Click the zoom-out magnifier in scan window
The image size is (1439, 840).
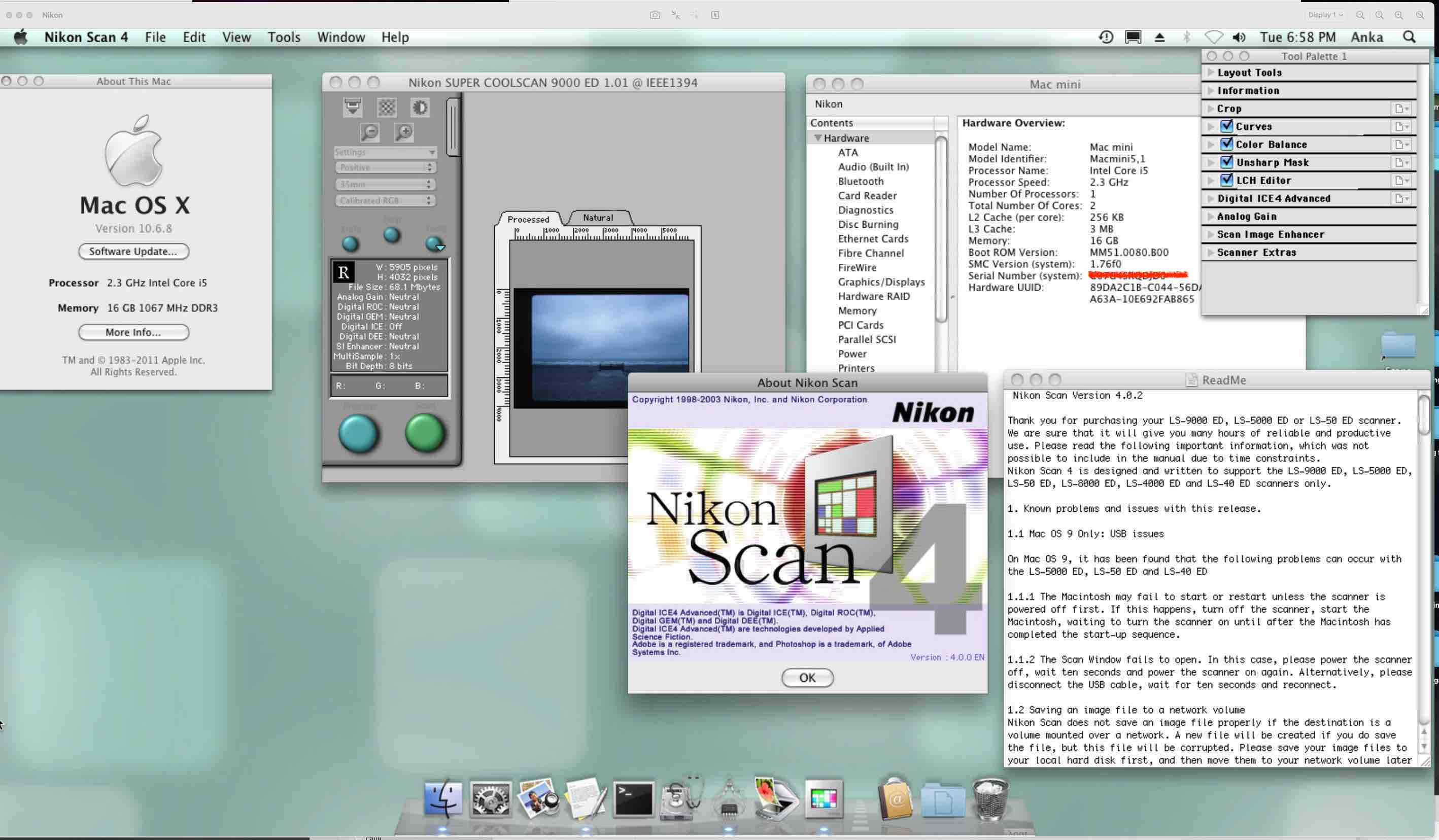click(x=370, y=132)
